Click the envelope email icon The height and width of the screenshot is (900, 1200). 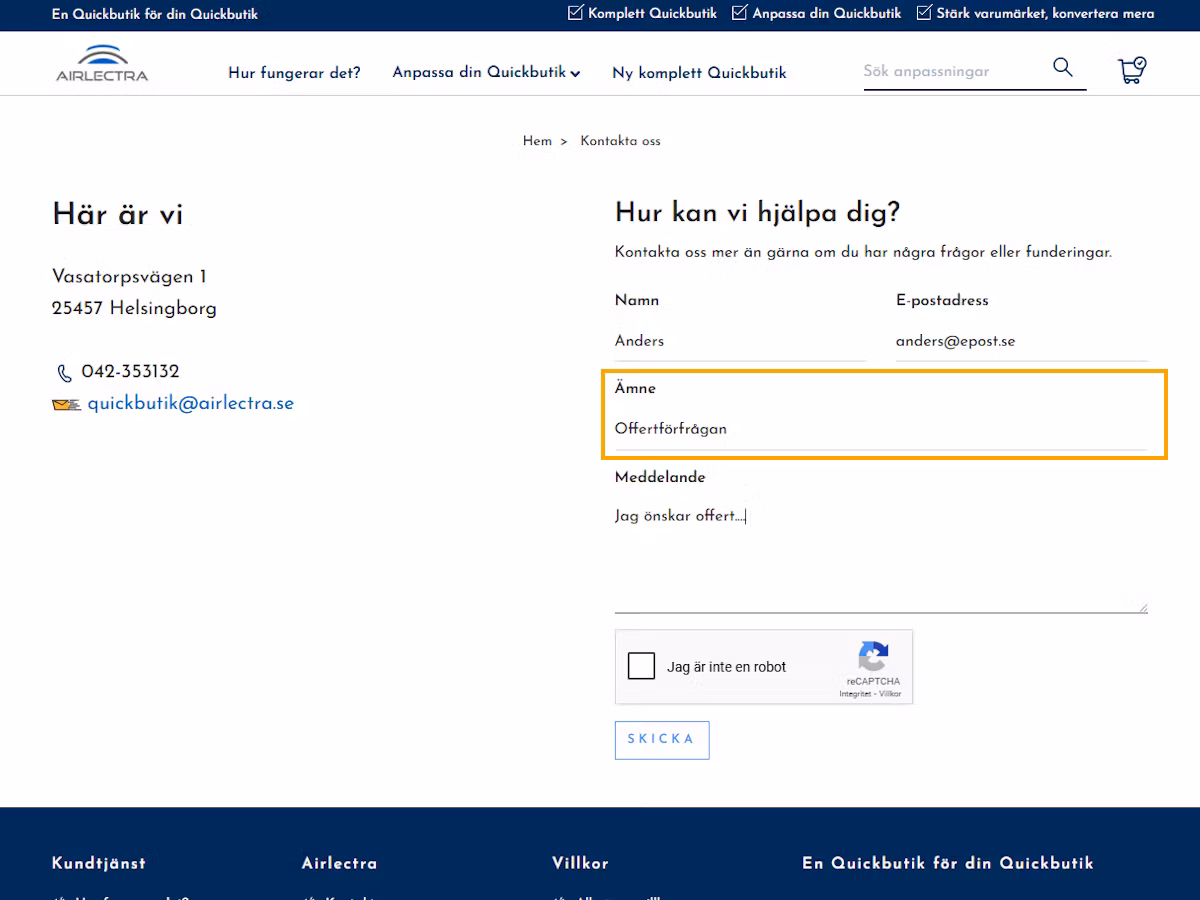point(66,405)
